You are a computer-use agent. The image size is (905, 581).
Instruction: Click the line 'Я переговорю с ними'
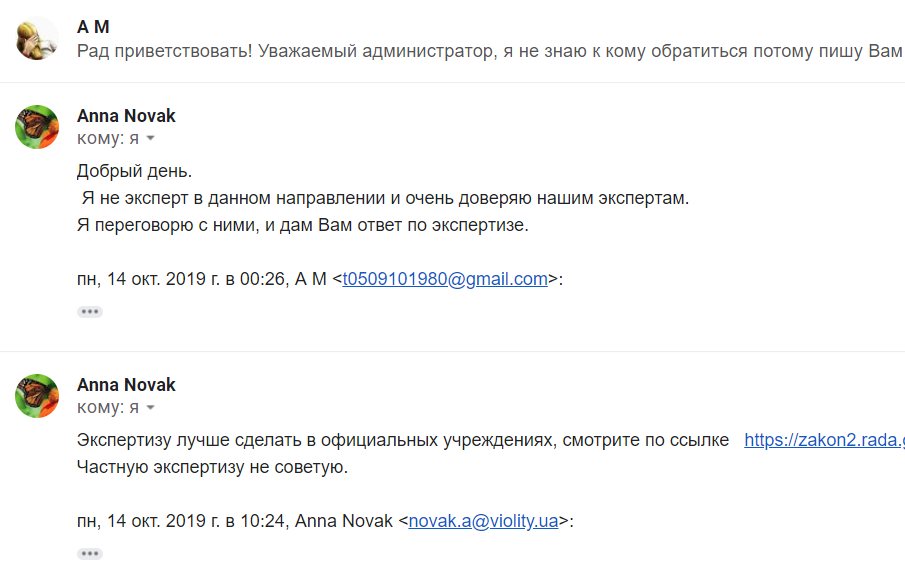301,225
